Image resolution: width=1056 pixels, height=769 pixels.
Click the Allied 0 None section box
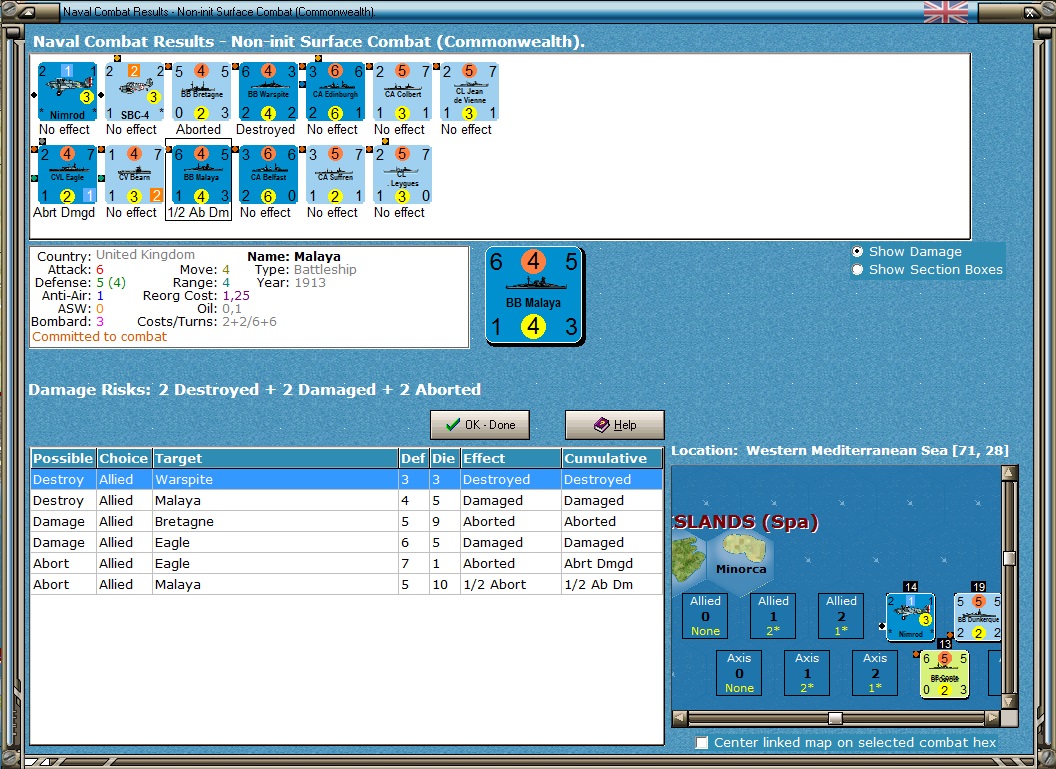tap(705, 615)
